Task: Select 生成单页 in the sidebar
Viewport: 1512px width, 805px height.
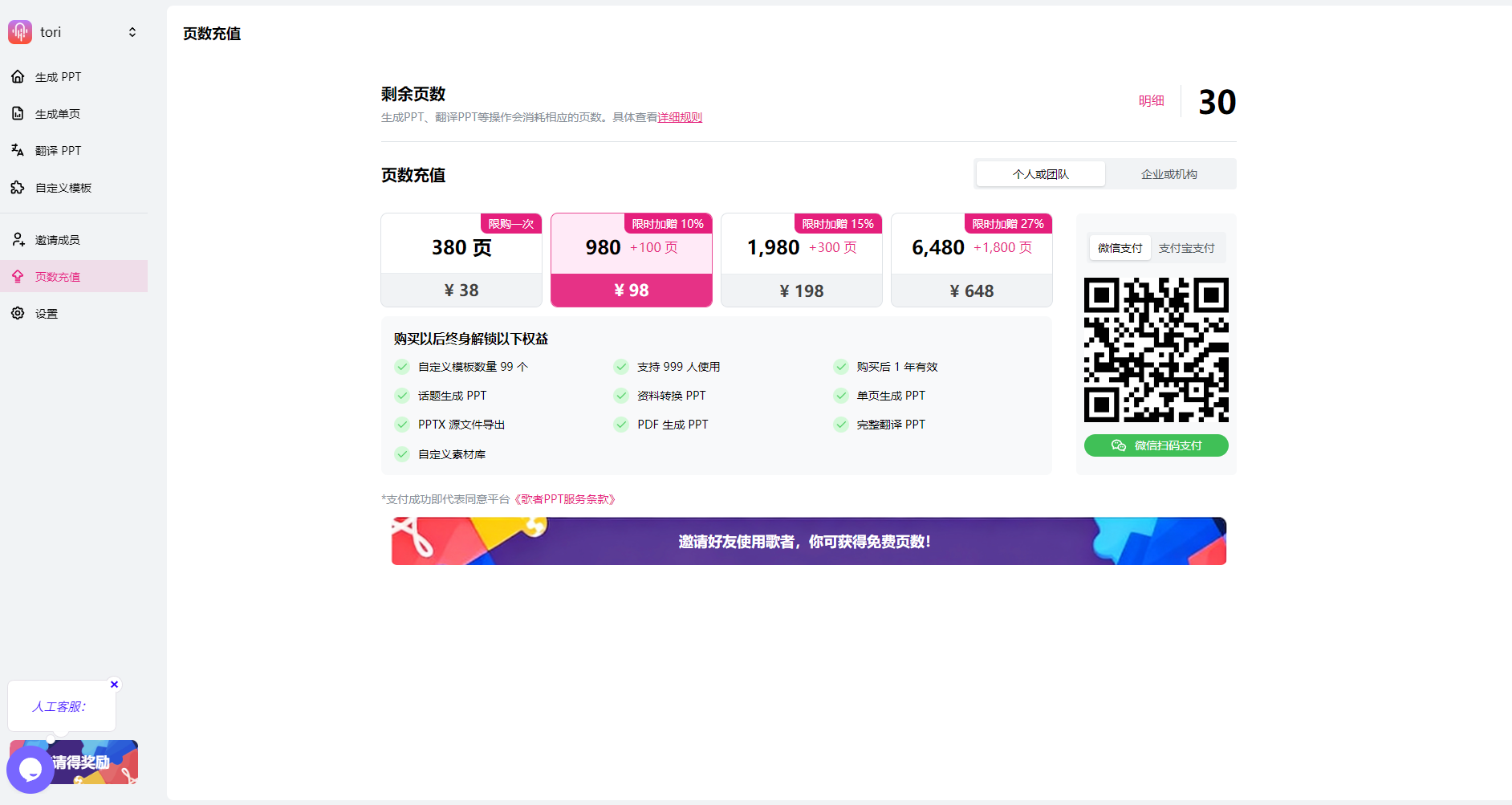Action: coord(57,113)
